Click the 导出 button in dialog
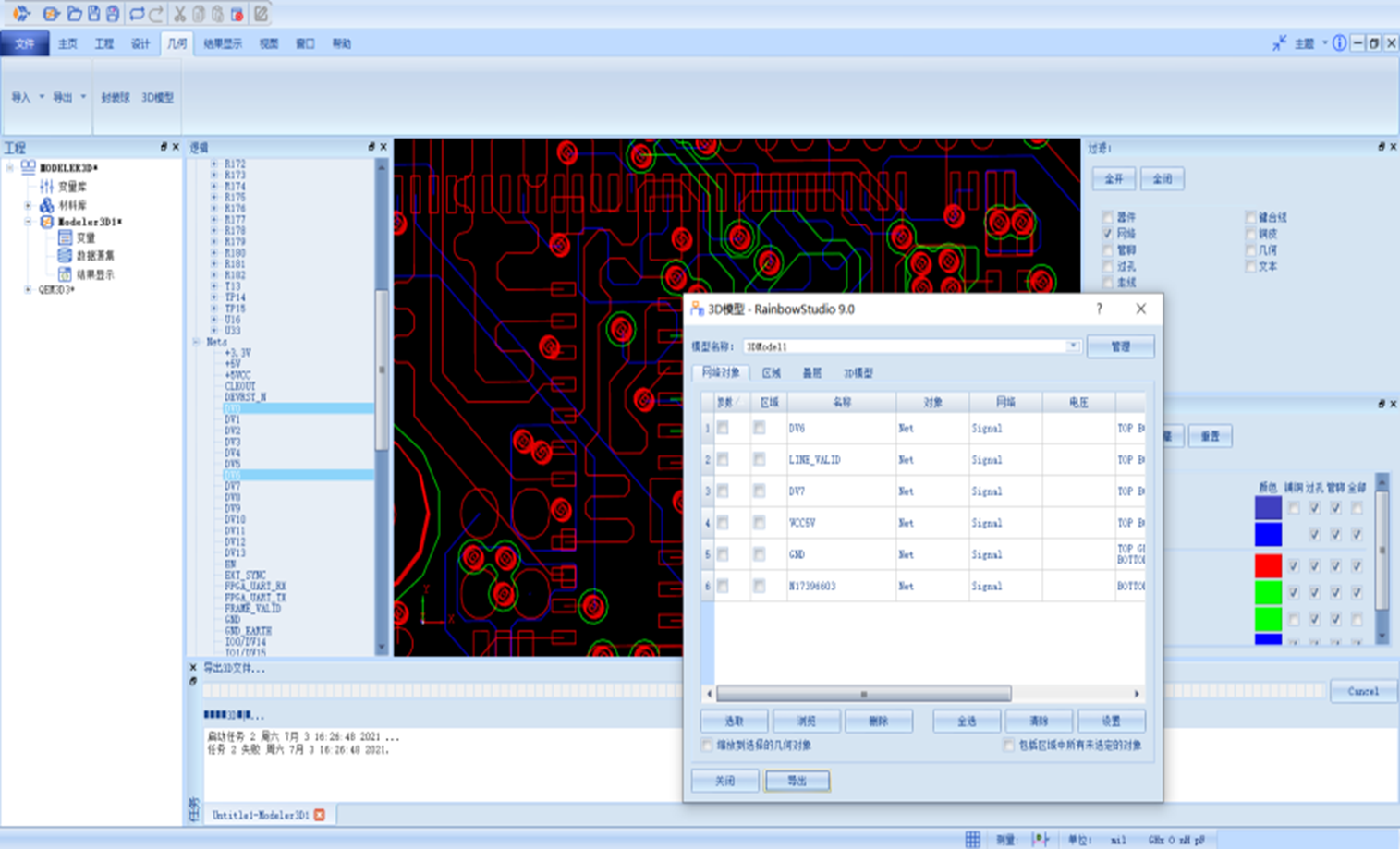Screen dimensions: 1400x849 pyautogui.click(x=797, y=781)
